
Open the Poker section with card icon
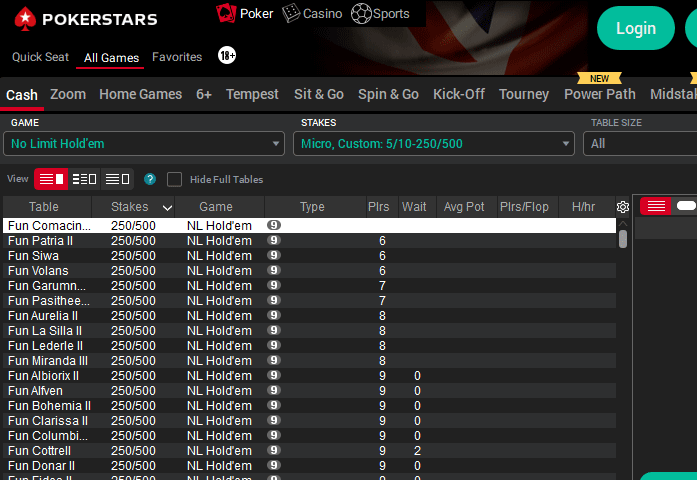click(x=244, y=13)
